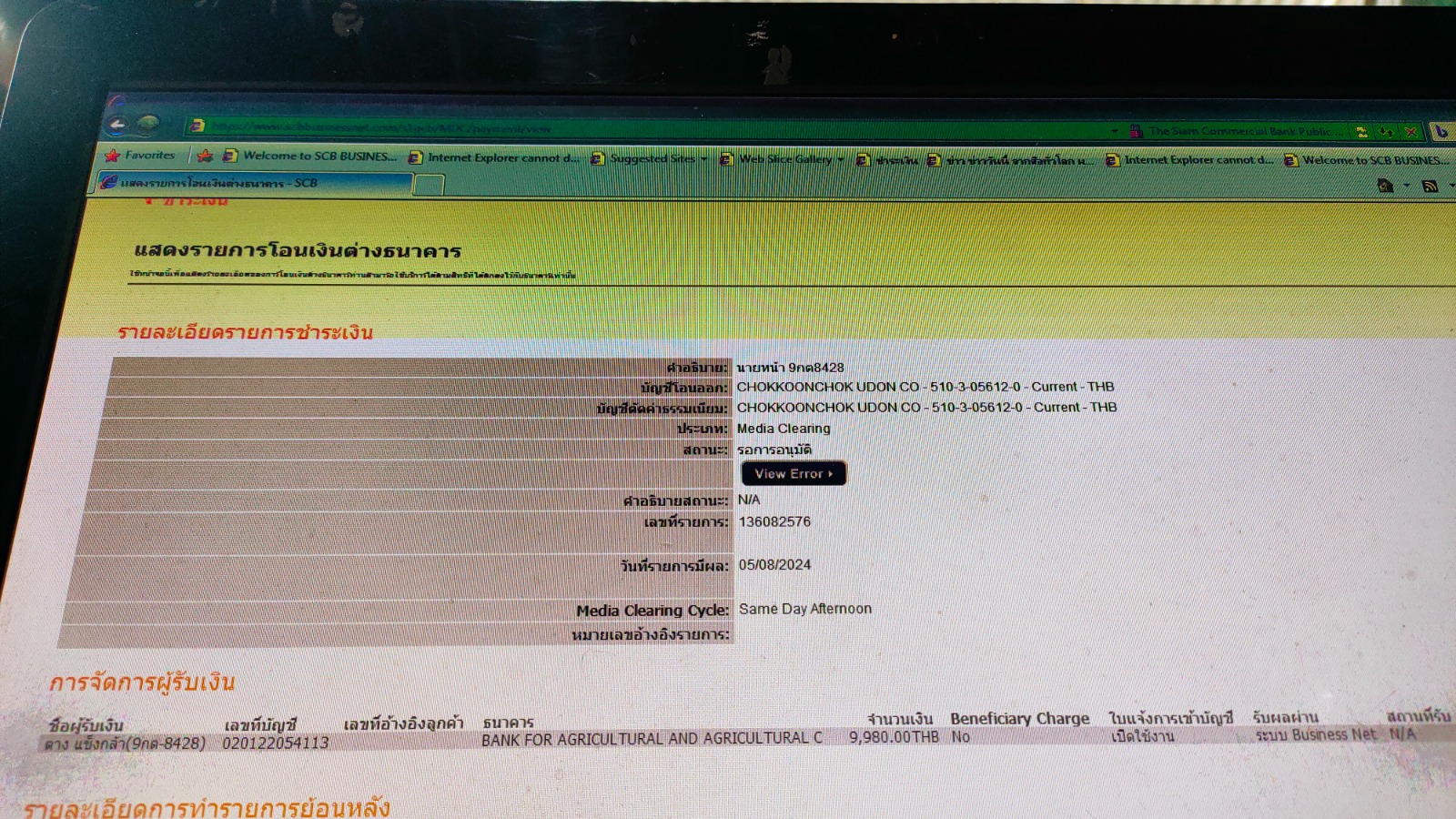The image size is (1456, 819).
Task: Click beneficiary account number 020122054113
Action: click(276, 743)
